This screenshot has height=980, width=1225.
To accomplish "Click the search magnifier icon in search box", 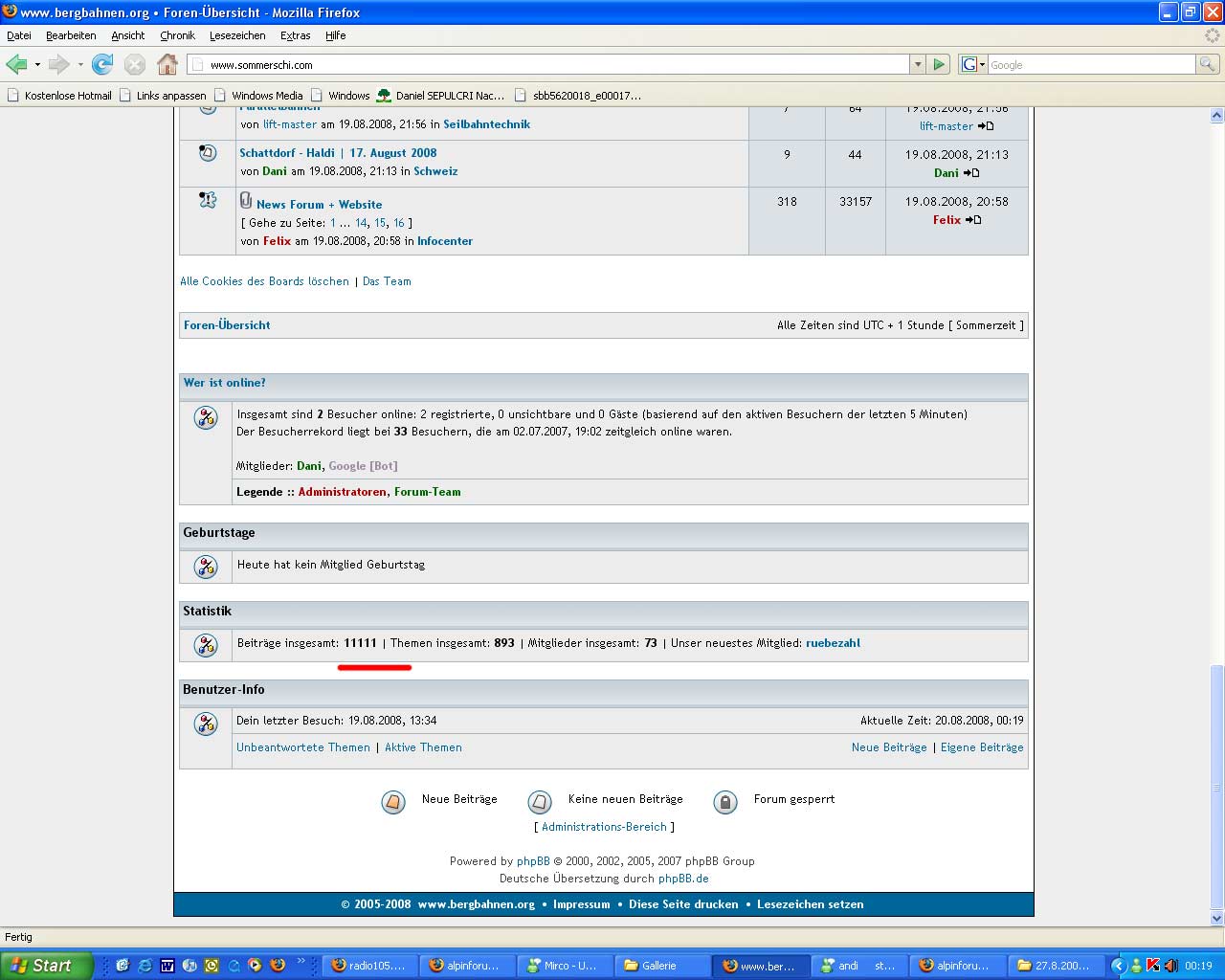I will (1208, 64).
